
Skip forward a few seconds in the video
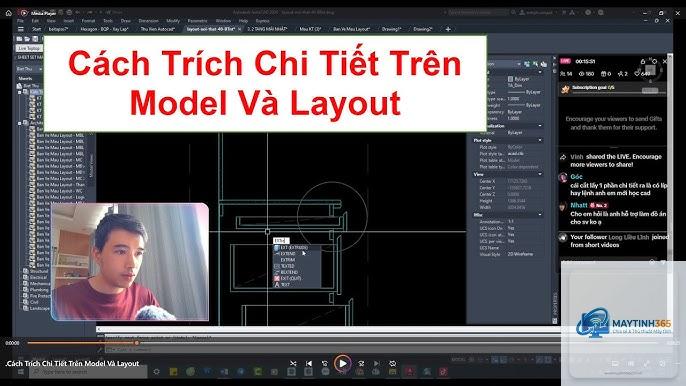pyautogui.click(x=361, y=363)
